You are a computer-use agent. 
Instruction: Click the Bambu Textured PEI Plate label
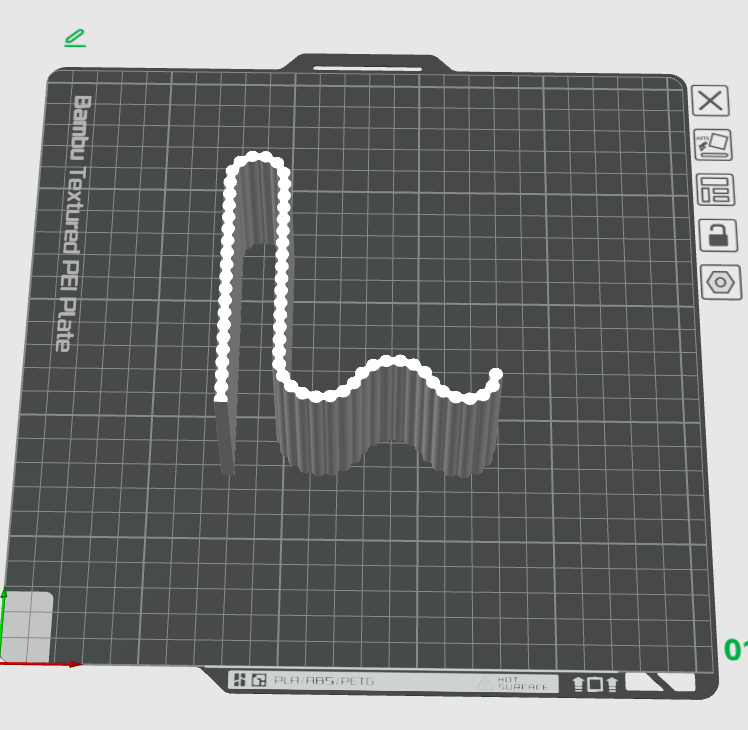73,223
